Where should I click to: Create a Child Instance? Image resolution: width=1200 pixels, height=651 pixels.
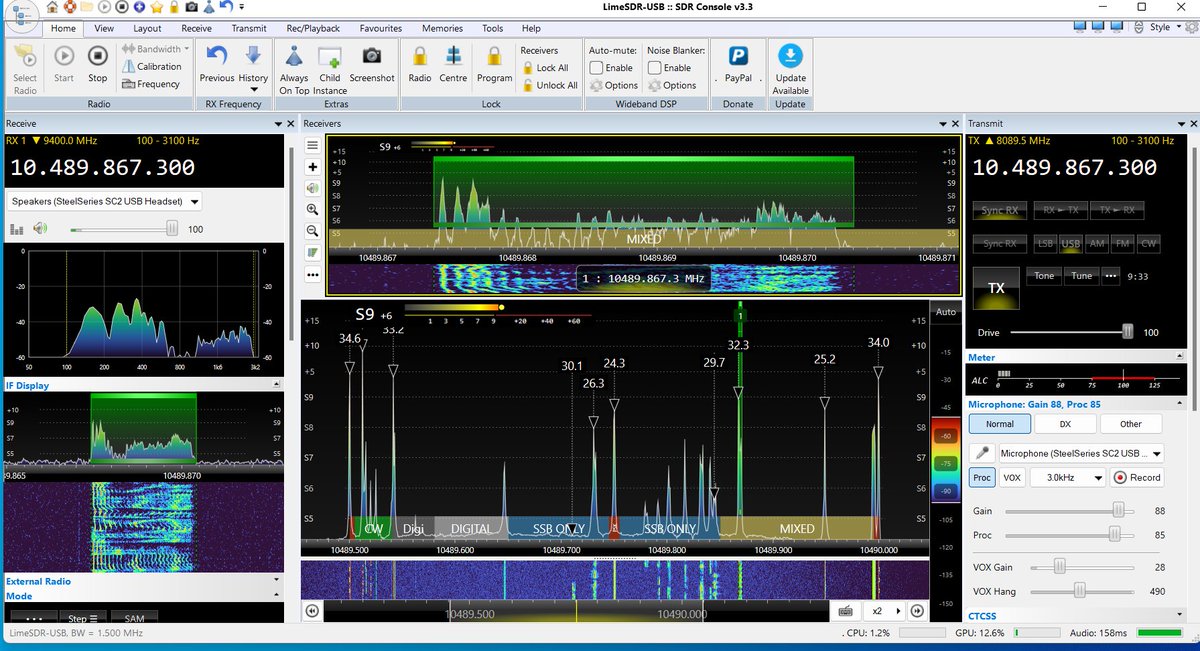tap(330, 69)
